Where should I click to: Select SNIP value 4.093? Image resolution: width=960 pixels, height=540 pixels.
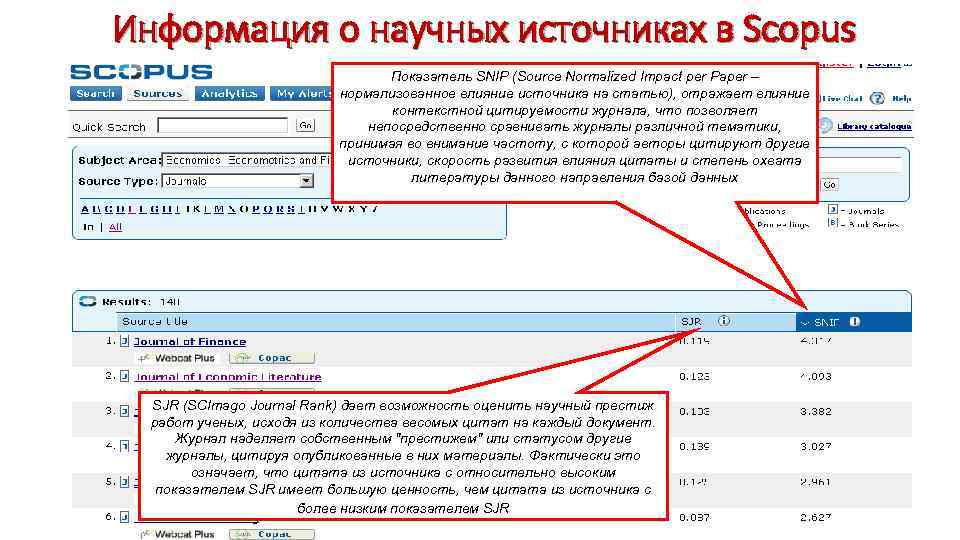coord(816,377)
